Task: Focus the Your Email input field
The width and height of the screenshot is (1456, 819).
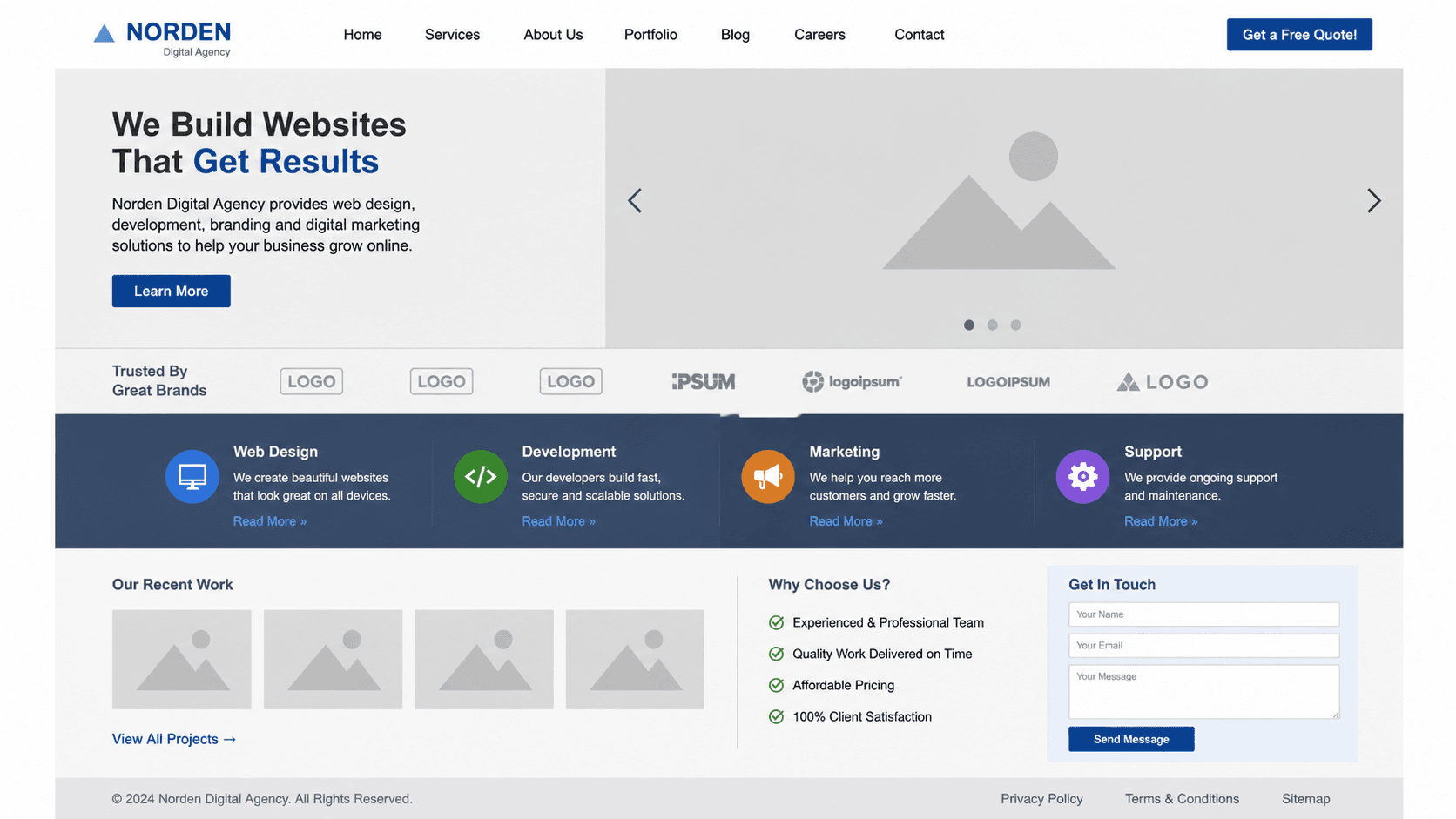Action: [x=1203, y=646]
